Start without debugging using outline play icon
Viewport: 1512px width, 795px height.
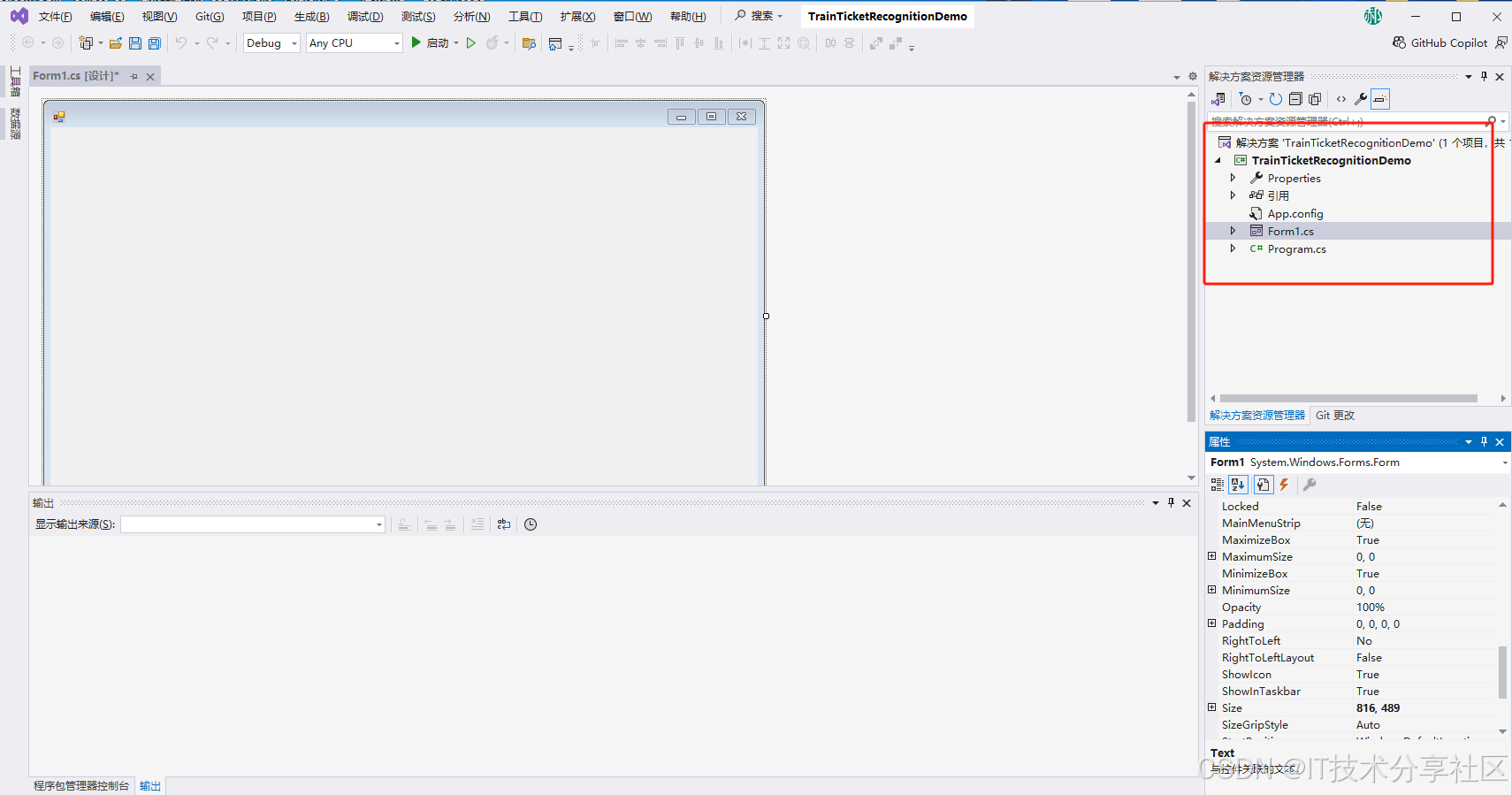point(471,42)
